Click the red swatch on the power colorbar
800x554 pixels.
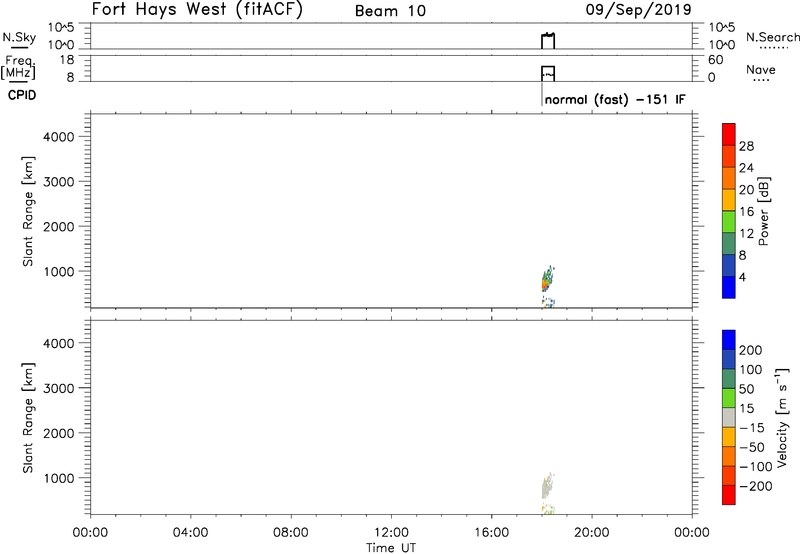(729, 134)
